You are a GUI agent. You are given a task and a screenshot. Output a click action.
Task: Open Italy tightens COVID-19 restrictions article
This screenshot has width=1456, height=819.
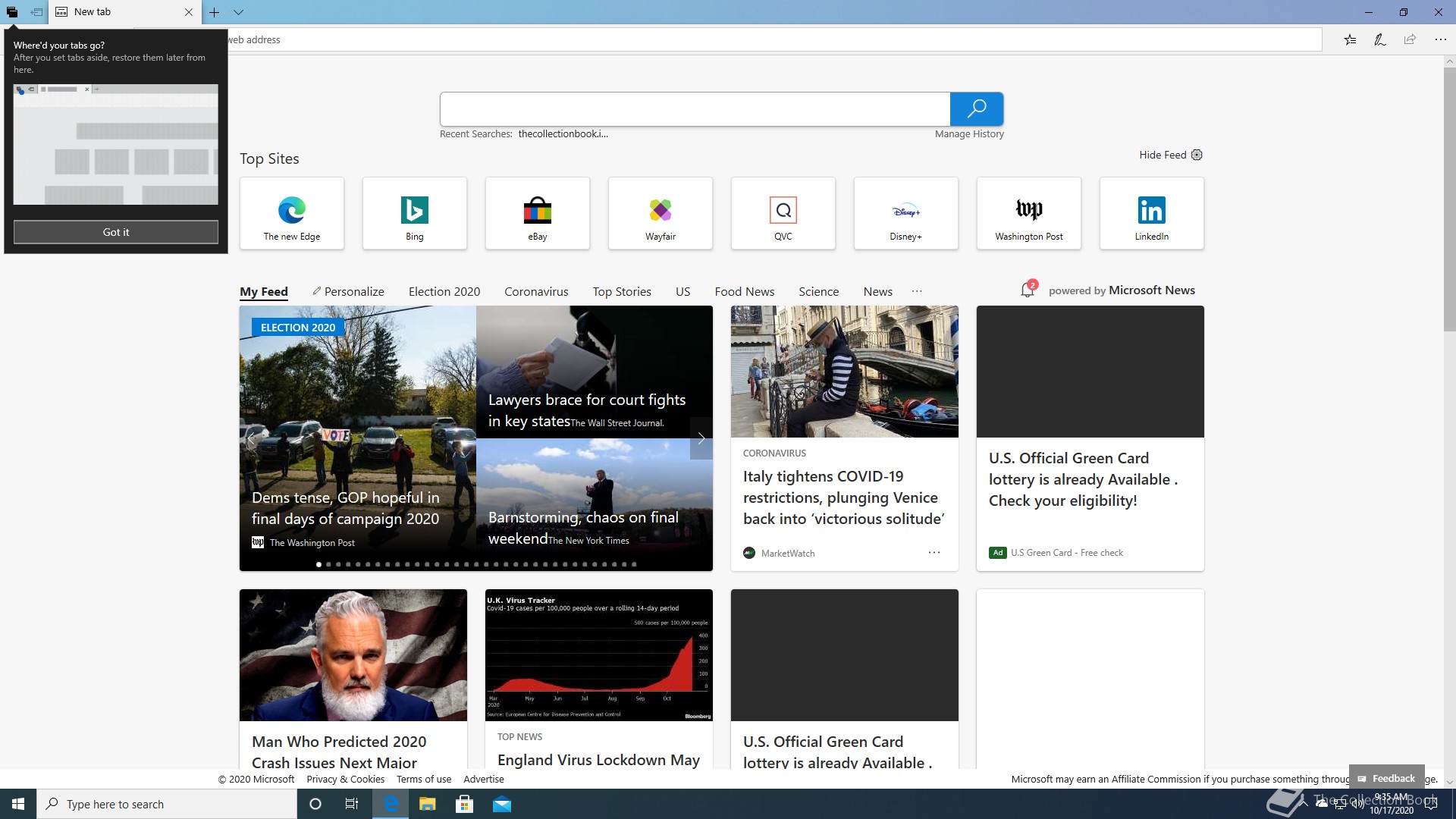[x=843, y=497]
